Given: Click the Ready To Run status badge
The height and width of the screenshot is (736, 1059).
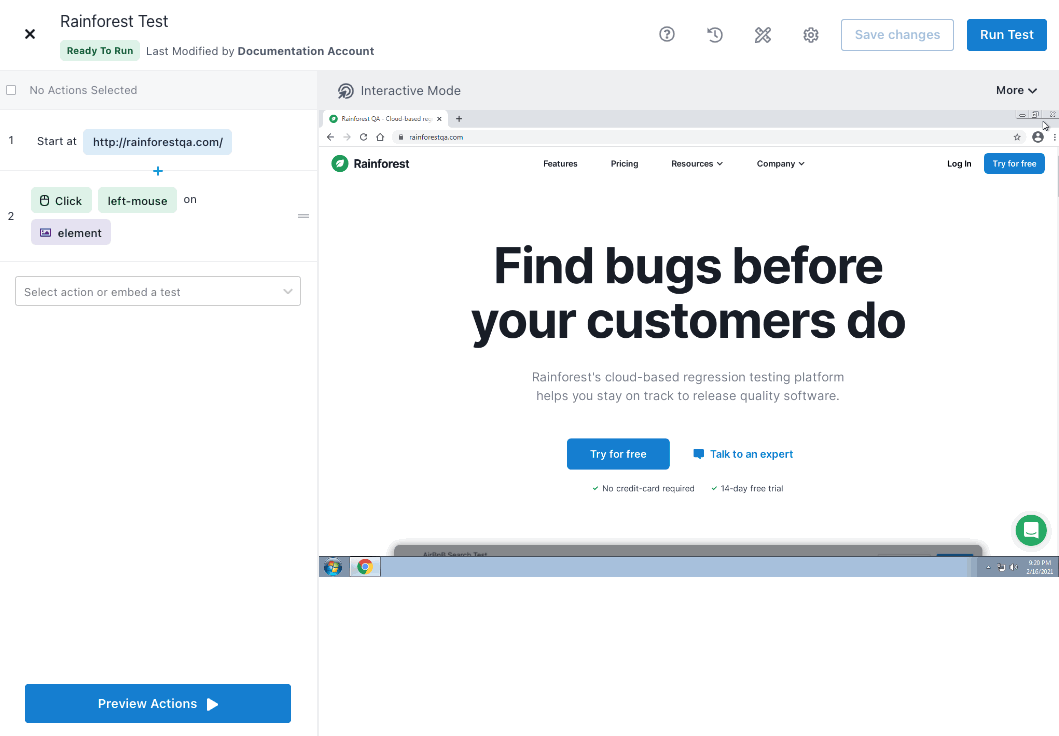Looking at the screenshot, I should [x=100, y=51].
